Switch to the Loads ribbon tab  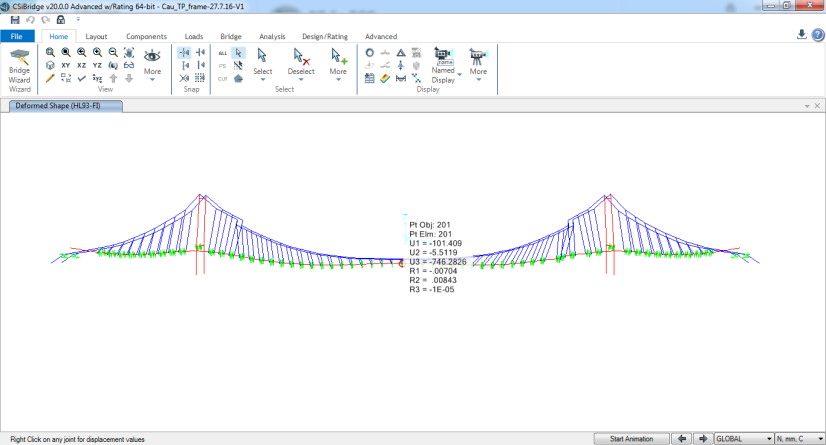click(x=194, y=36)
